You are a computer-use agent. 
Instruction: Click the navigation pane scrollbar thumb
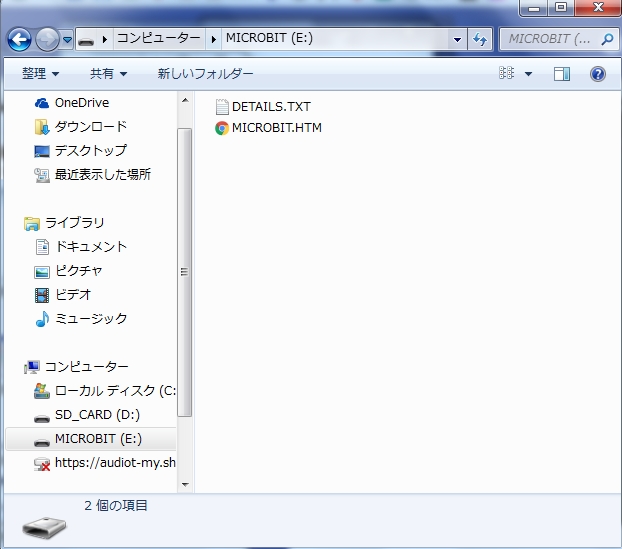point(184,272)
